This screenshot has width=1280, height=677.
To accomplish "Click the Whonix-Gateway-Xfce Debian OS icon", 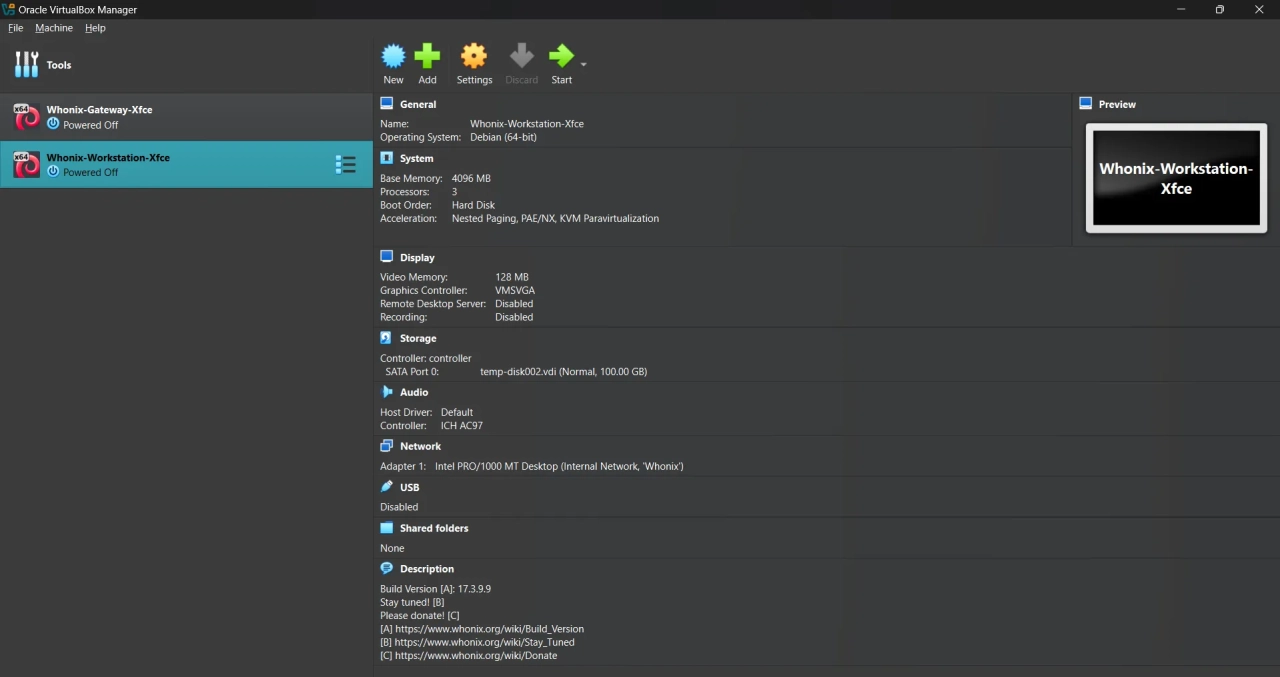I will 26,117.
